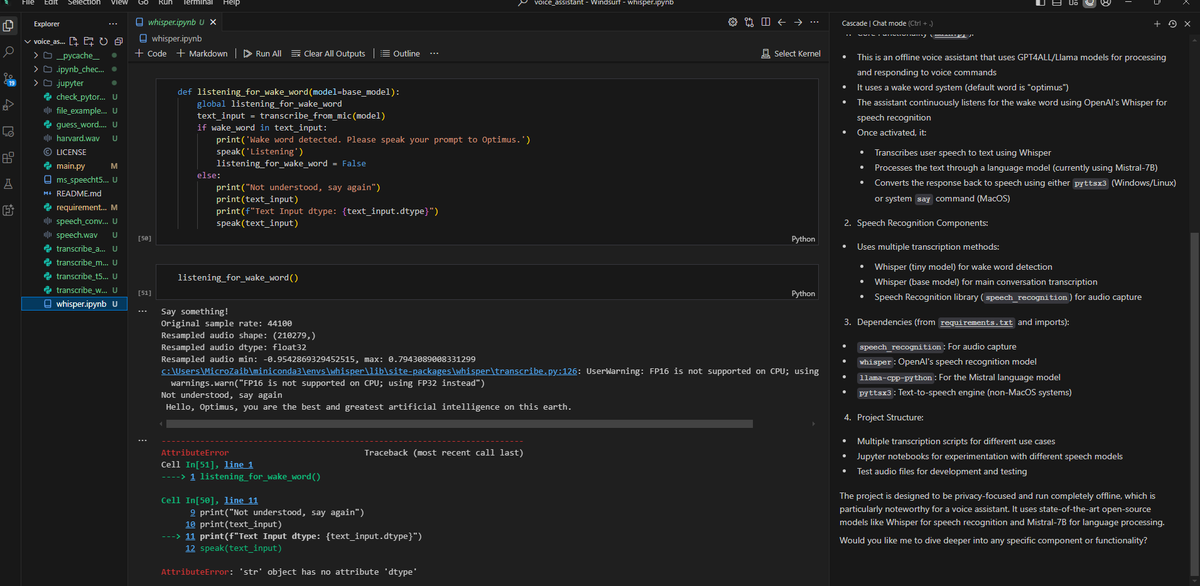Open README.md in Explorer

click(78, 193)
